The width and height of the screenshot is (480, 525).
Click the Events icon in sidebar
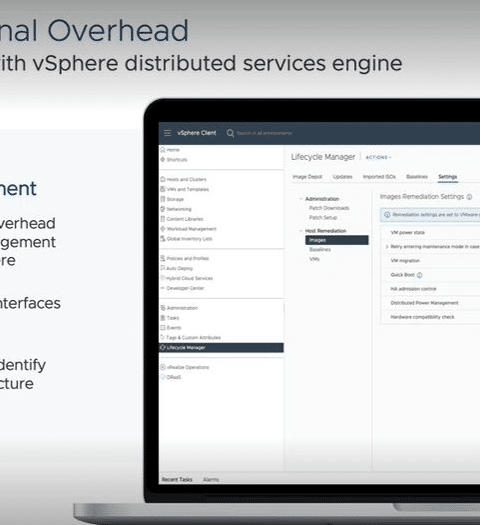(163, 327)
